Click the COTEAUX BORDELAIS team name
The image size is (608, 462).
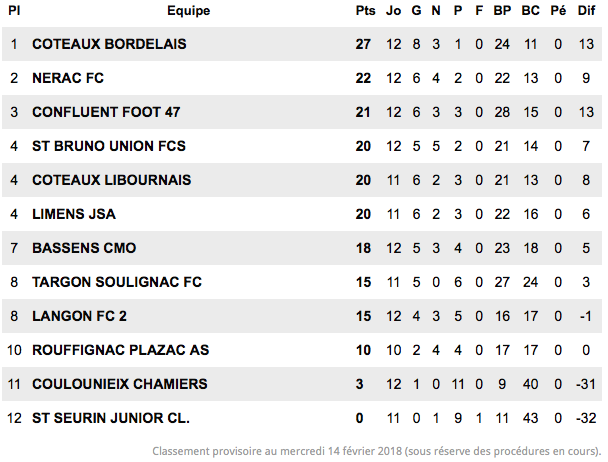109,44
